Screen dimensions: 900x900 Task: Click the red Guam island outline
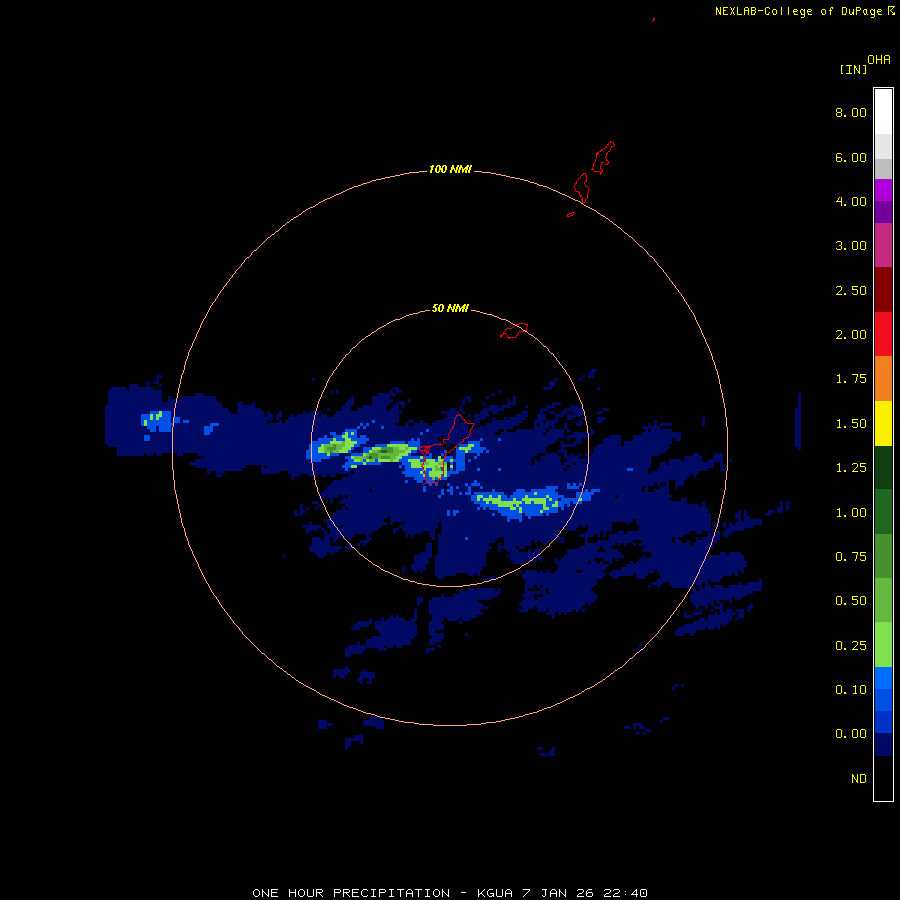coord(445,449)
